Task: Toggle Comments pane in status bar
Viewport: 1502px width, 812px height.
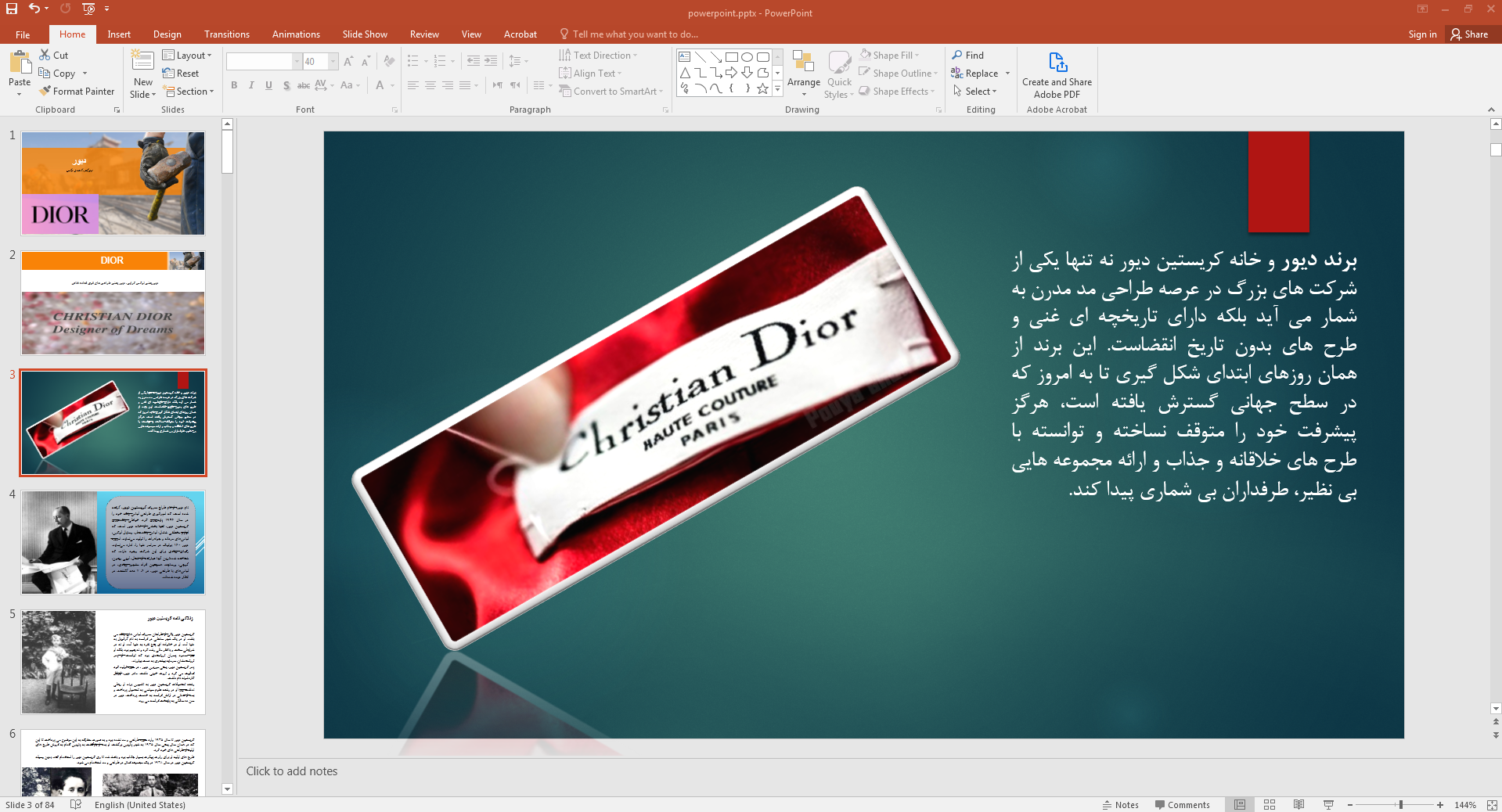Action: click(x=1182, y=805)
